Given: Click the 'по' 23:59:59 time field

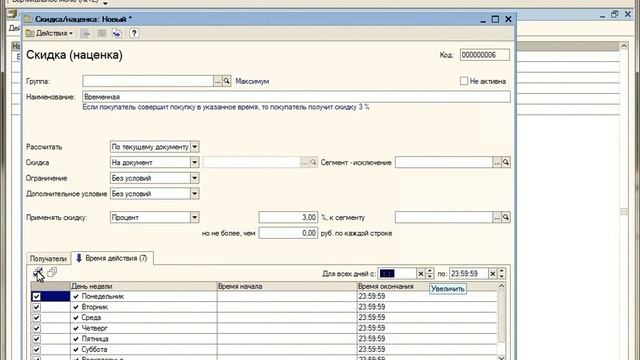Looking at the screenshot, I should 469,273.
